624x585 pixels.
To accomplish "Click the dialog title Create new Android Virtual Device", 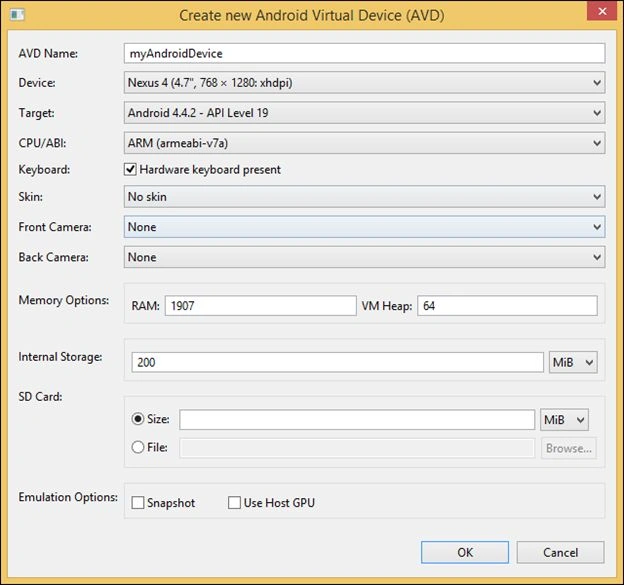I will pos(312,16).
